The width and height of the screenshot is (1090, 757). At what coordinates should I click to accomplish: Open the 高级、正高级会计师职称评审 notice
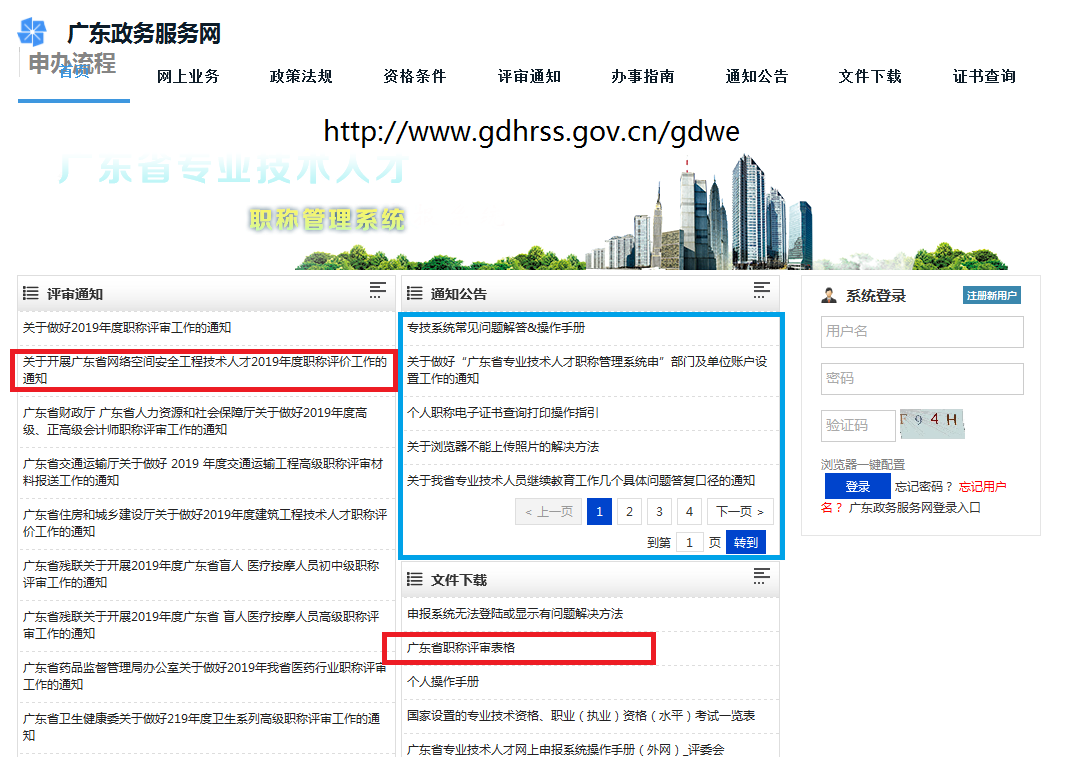(195, 421)
